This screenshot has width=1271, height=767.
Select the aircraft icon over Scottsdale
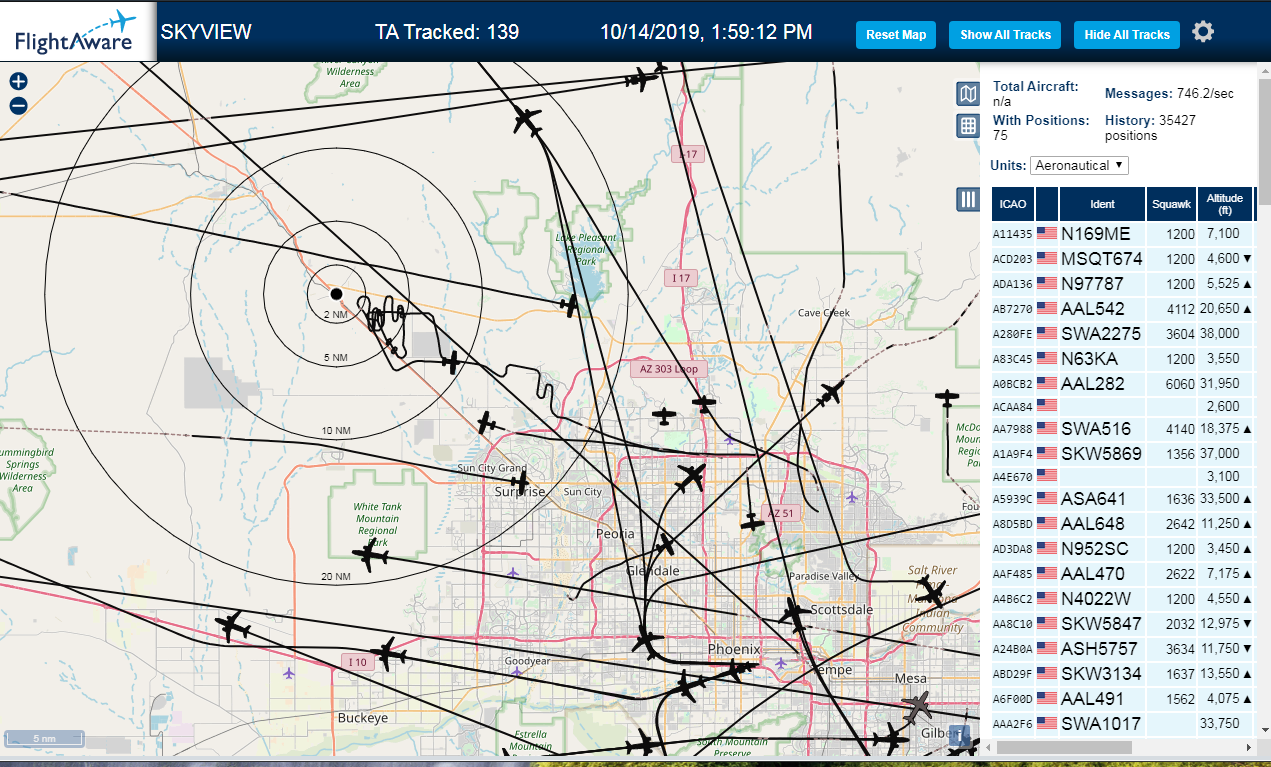point(796,613)
